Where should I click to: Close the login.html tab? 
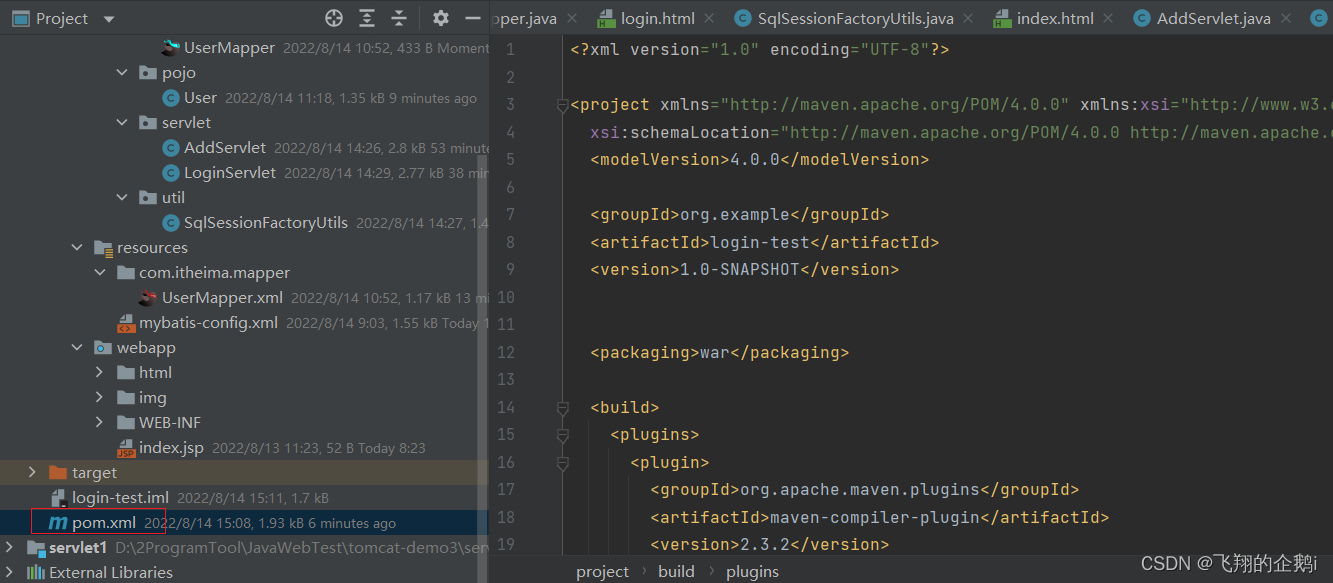[x=709, y=18]
